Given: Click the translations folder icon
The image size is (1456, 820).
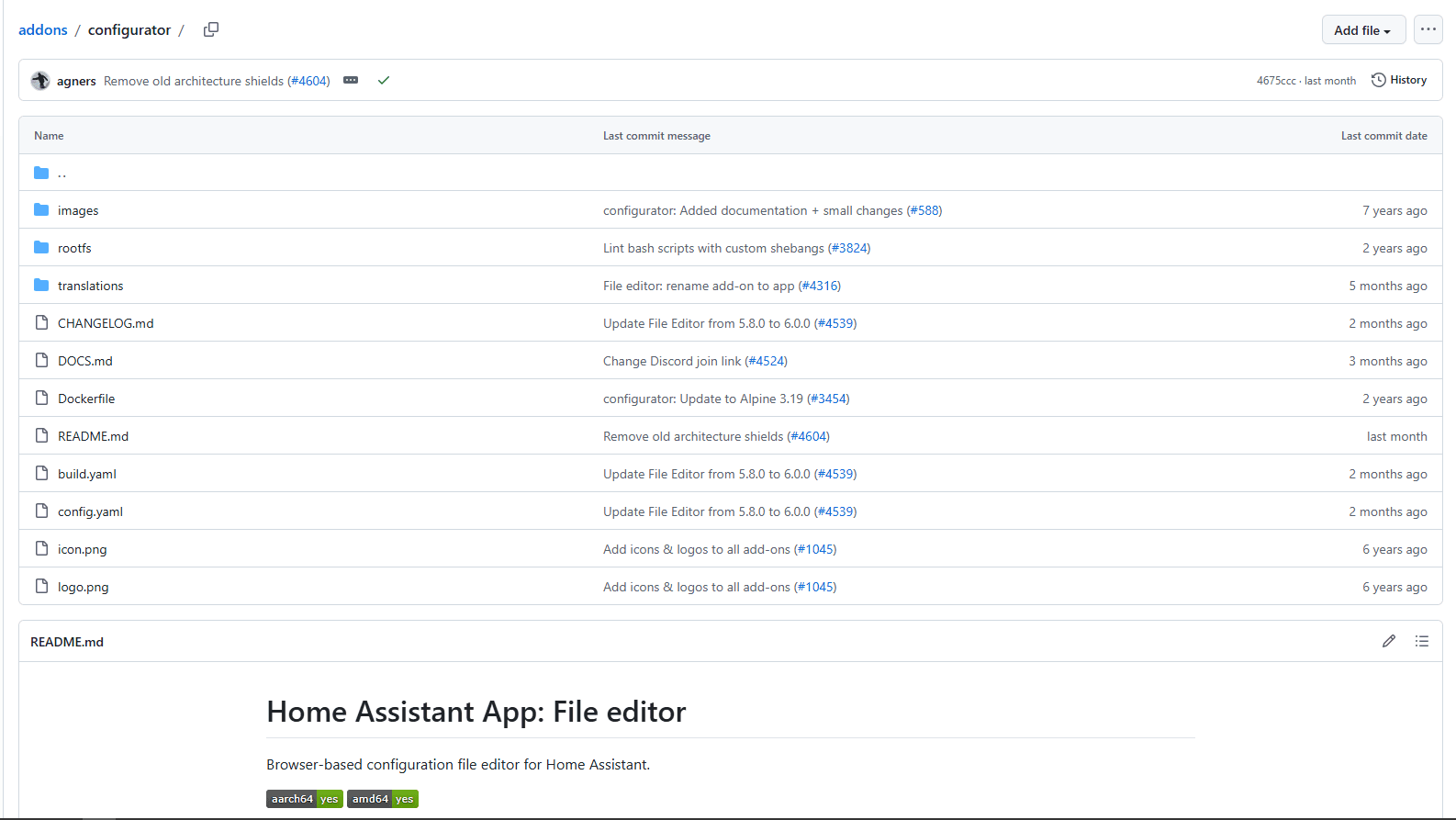Looking at the screenshot, I should 41,286.
